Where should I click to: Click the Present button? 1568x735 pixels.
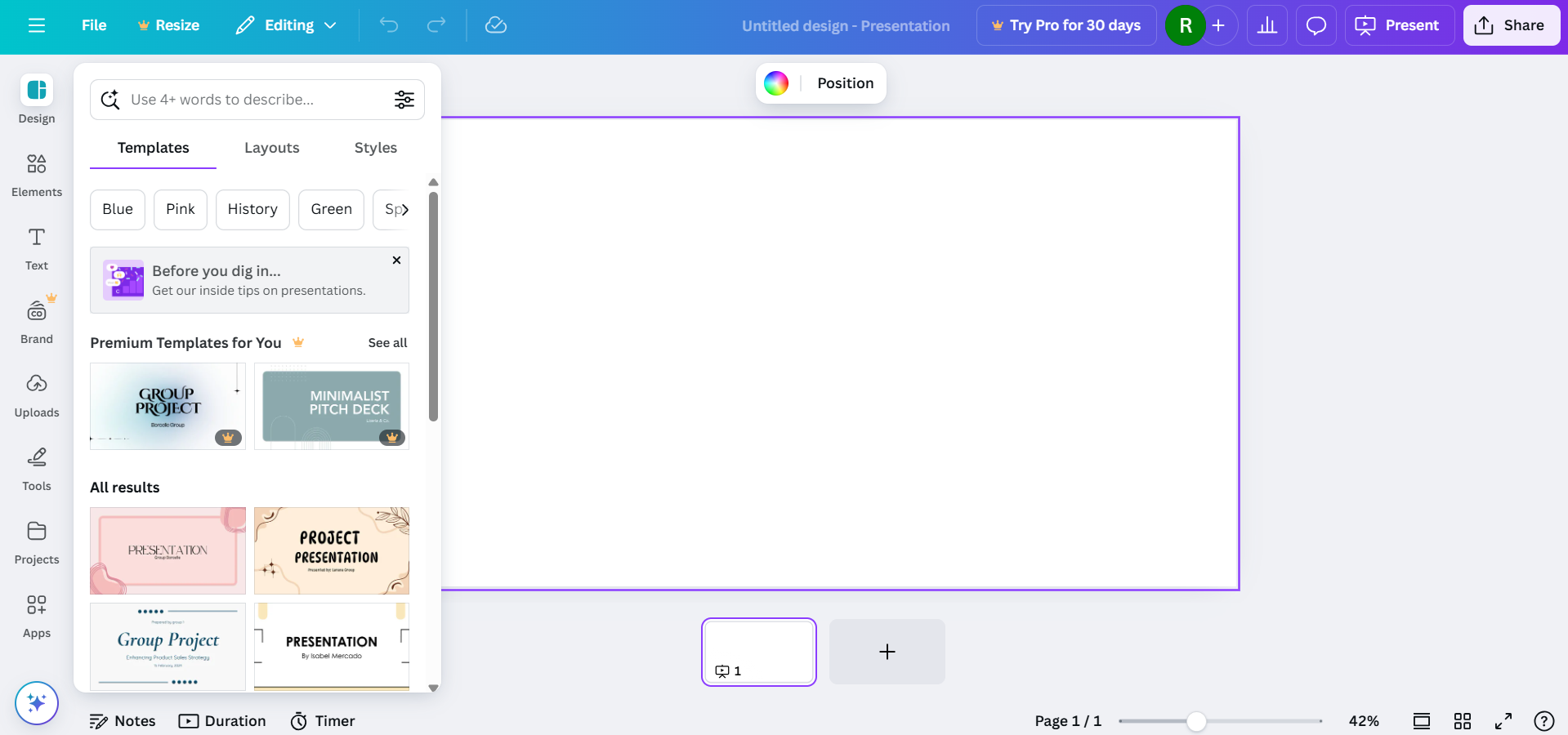(x=1400, y=25)
